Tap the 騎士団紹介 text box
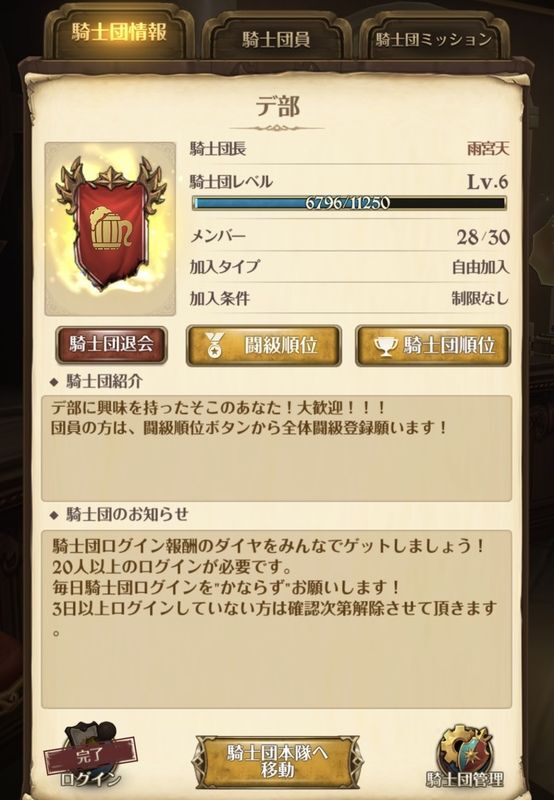The width and height of the screenshot is (554, 800). 276,448
